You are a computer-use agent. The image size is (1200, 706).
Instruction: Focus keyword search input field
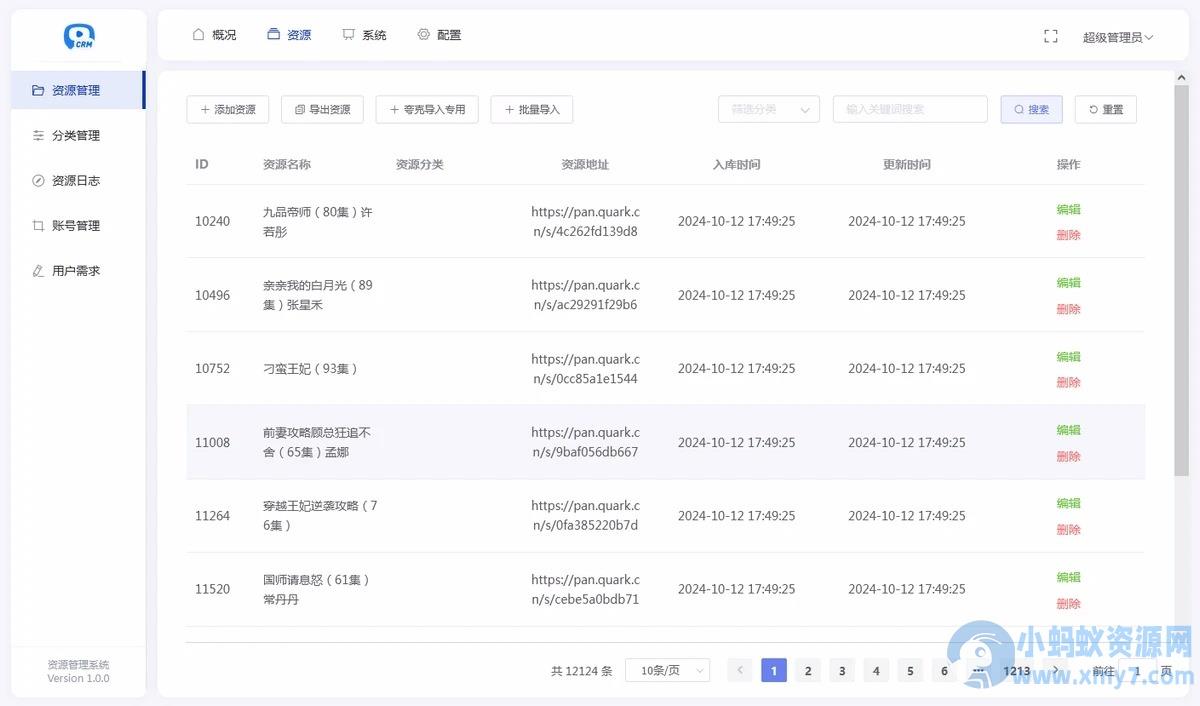[x=910, y=109]
